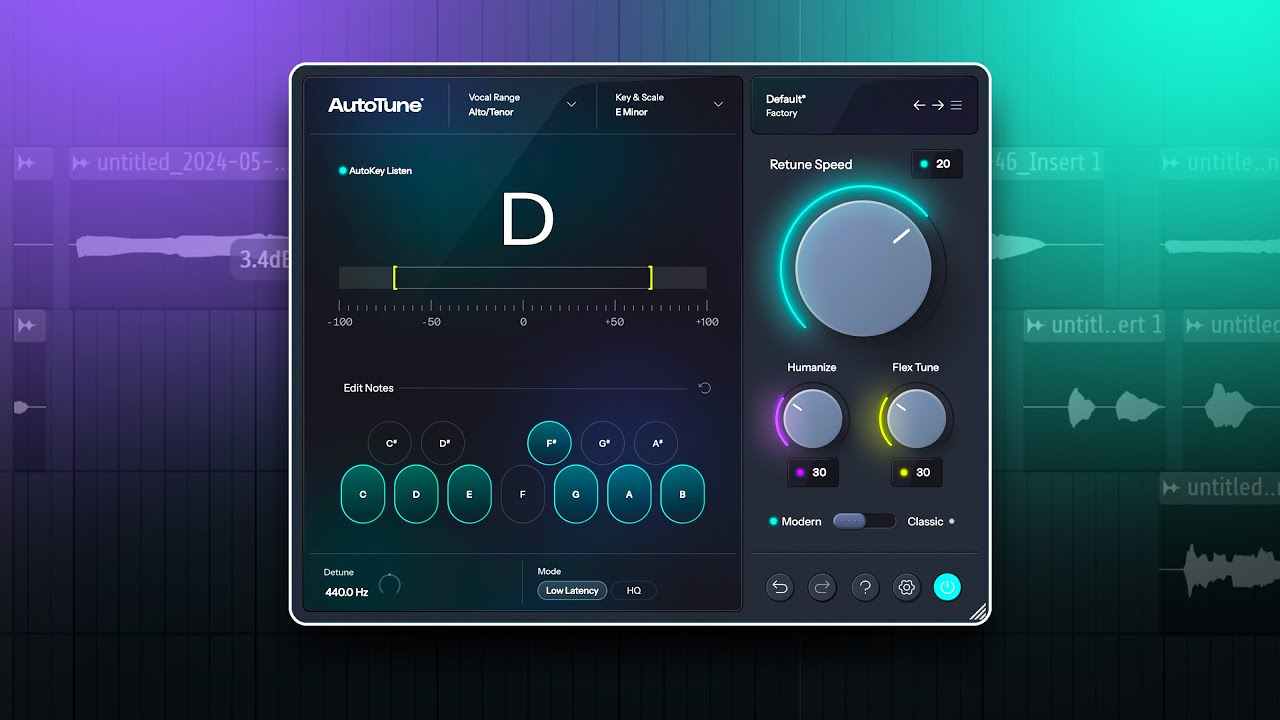Open the settings gear
The height and width of the screenshot is (720, 1280).
tap(906, 588)
